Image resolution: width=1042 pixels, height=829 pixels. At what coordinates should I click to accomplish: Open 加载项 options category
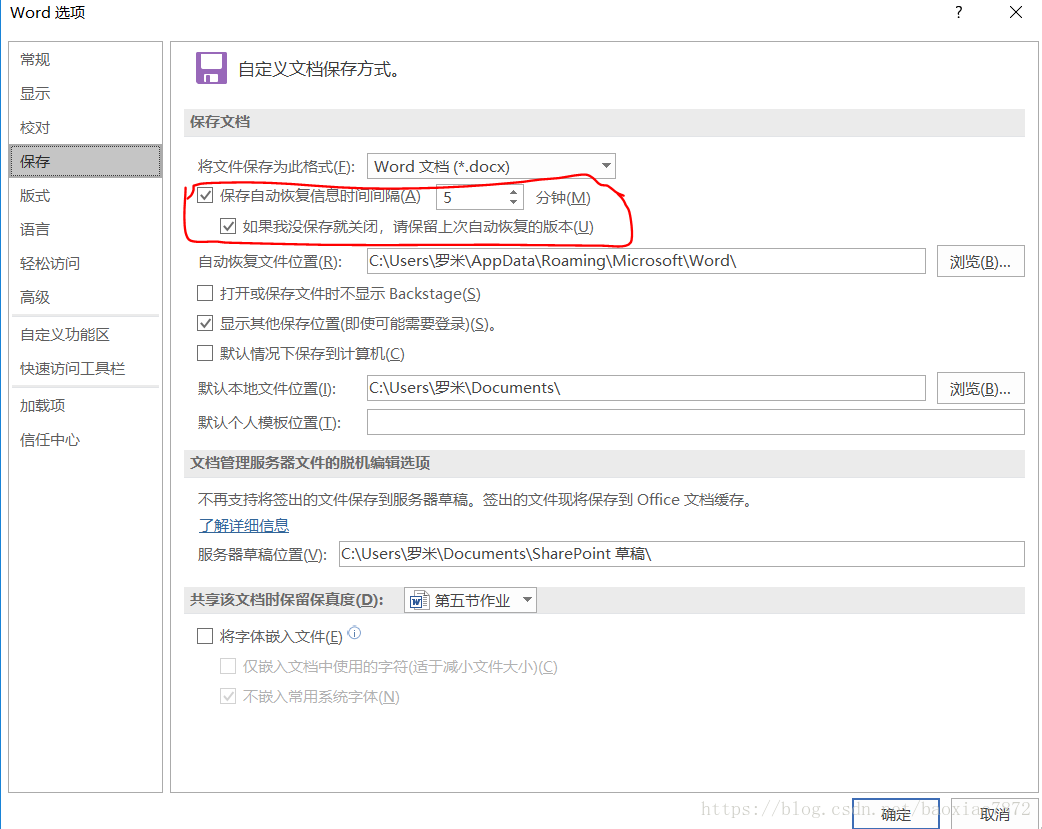(x=85, y=406)
